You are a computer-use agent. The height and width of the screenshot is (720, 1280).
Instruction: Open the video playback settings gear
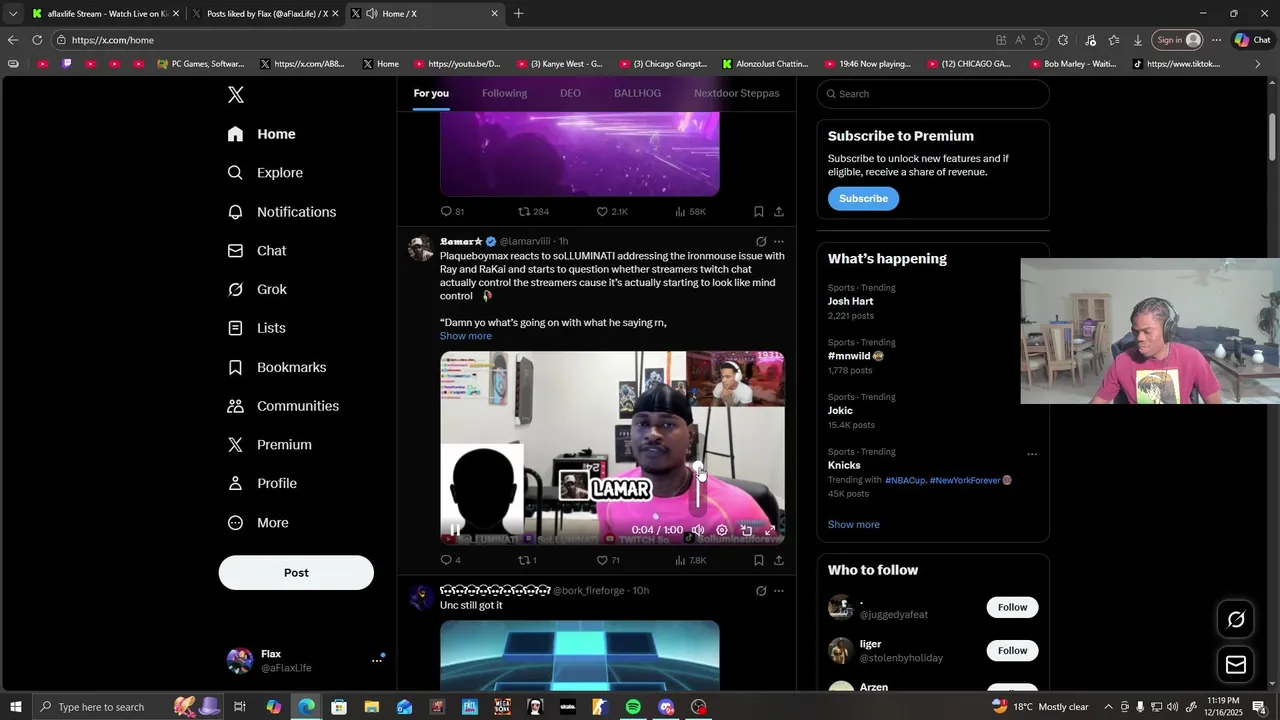pos(722,530)
